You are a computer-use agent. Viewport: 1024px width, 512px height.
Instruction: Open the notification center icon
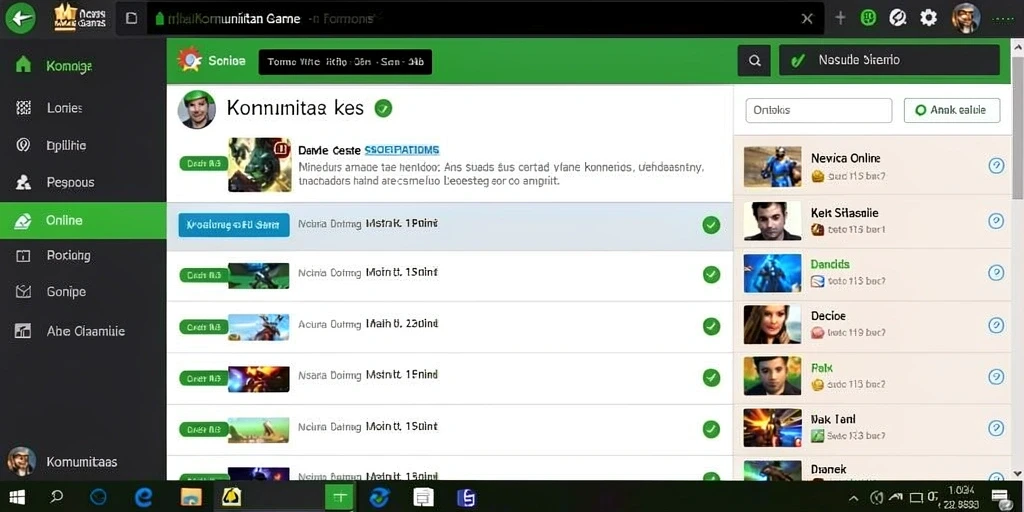1000,498
